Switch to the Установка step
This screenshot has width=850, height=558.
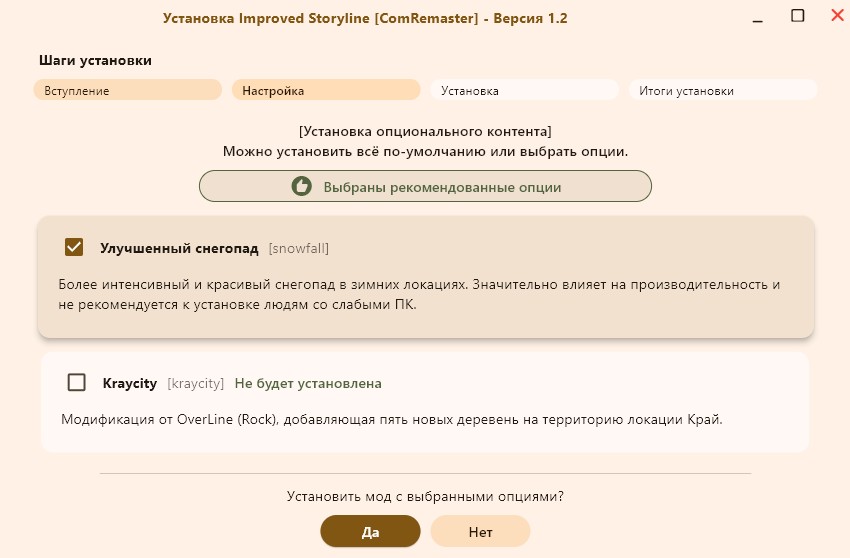[524, 90]
